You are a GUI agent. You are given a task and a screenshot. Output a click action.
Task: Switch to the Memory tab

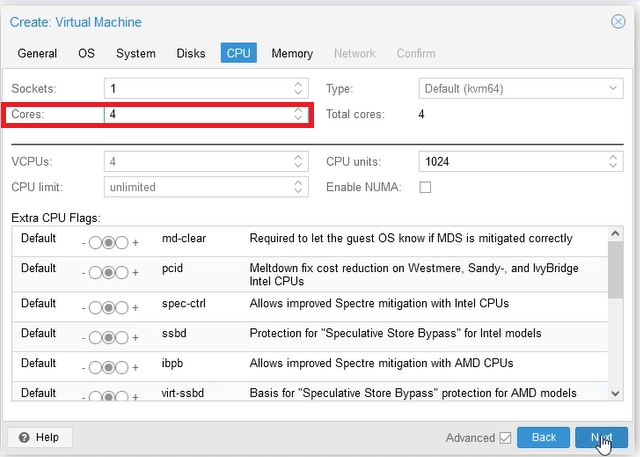(x=292, y=53)
